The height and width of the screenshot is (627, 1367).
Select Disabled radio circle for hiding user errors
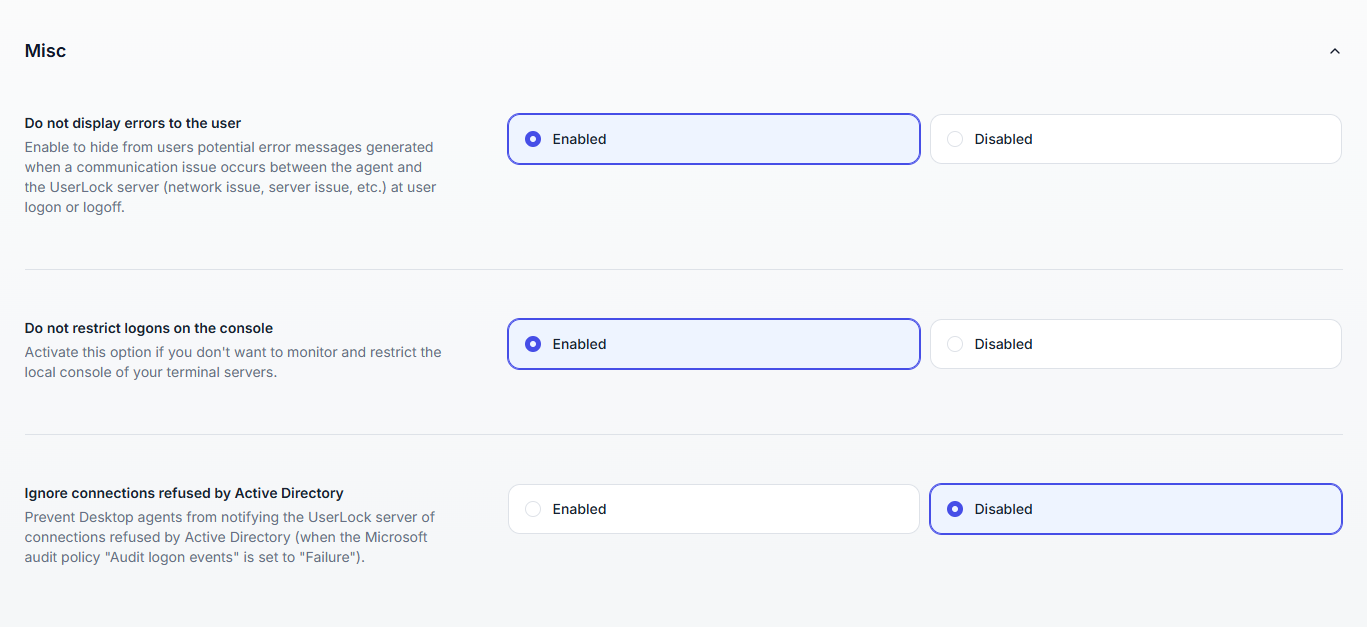955,139
